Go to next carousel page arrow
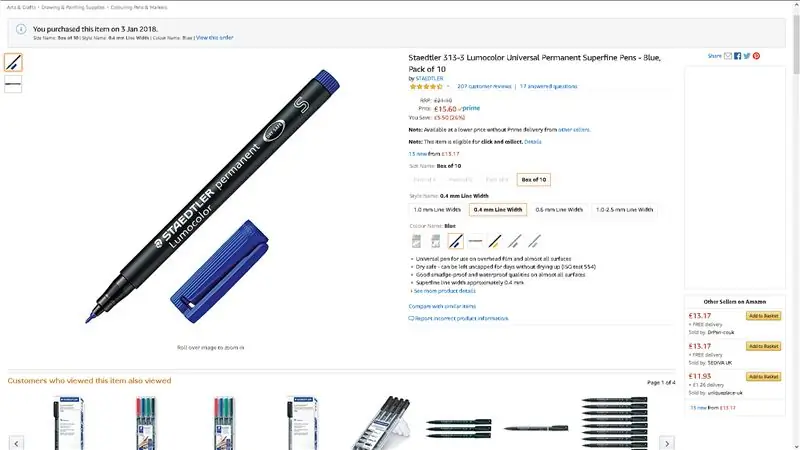 click(x=667, y=443)
